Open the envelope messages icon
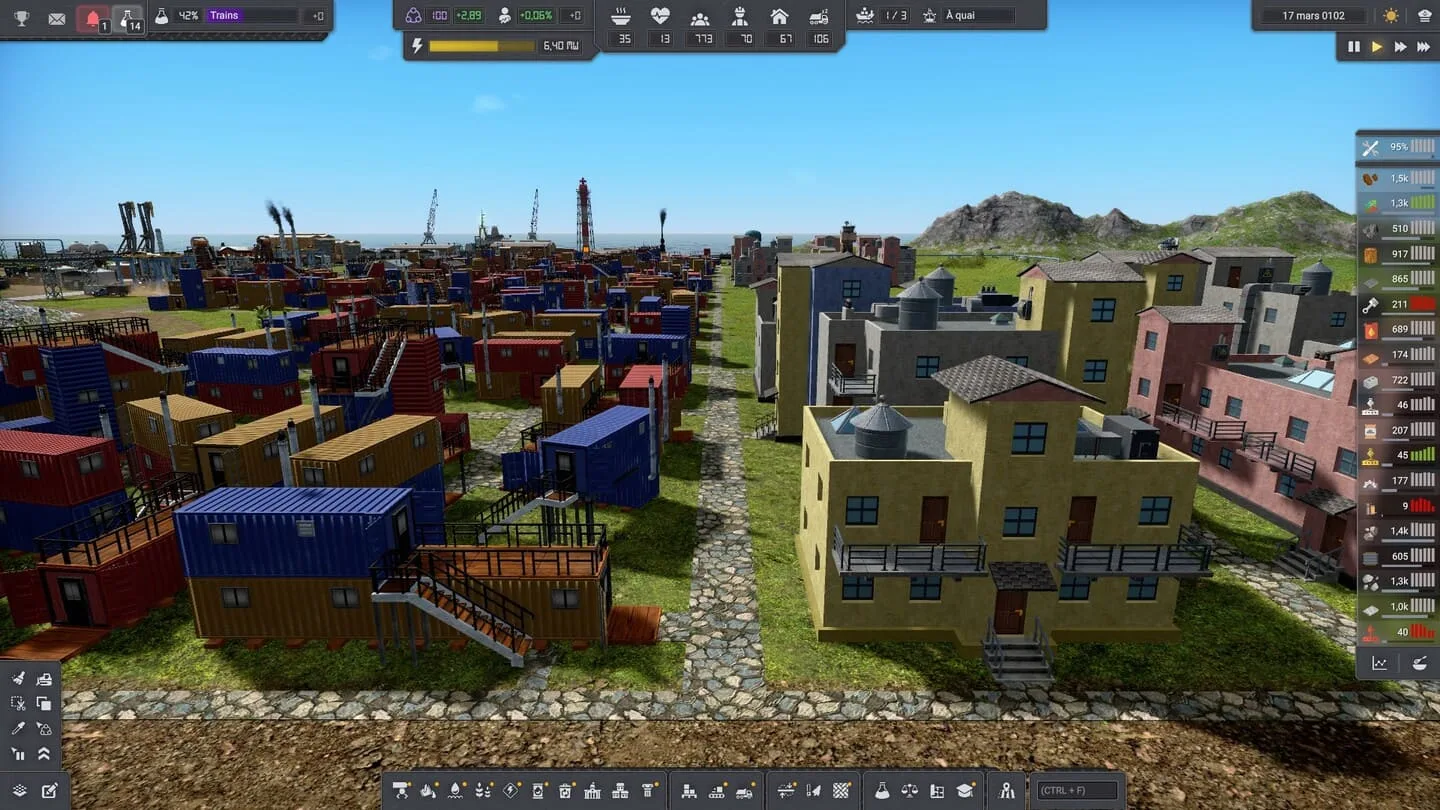 (x=57, y=17)
